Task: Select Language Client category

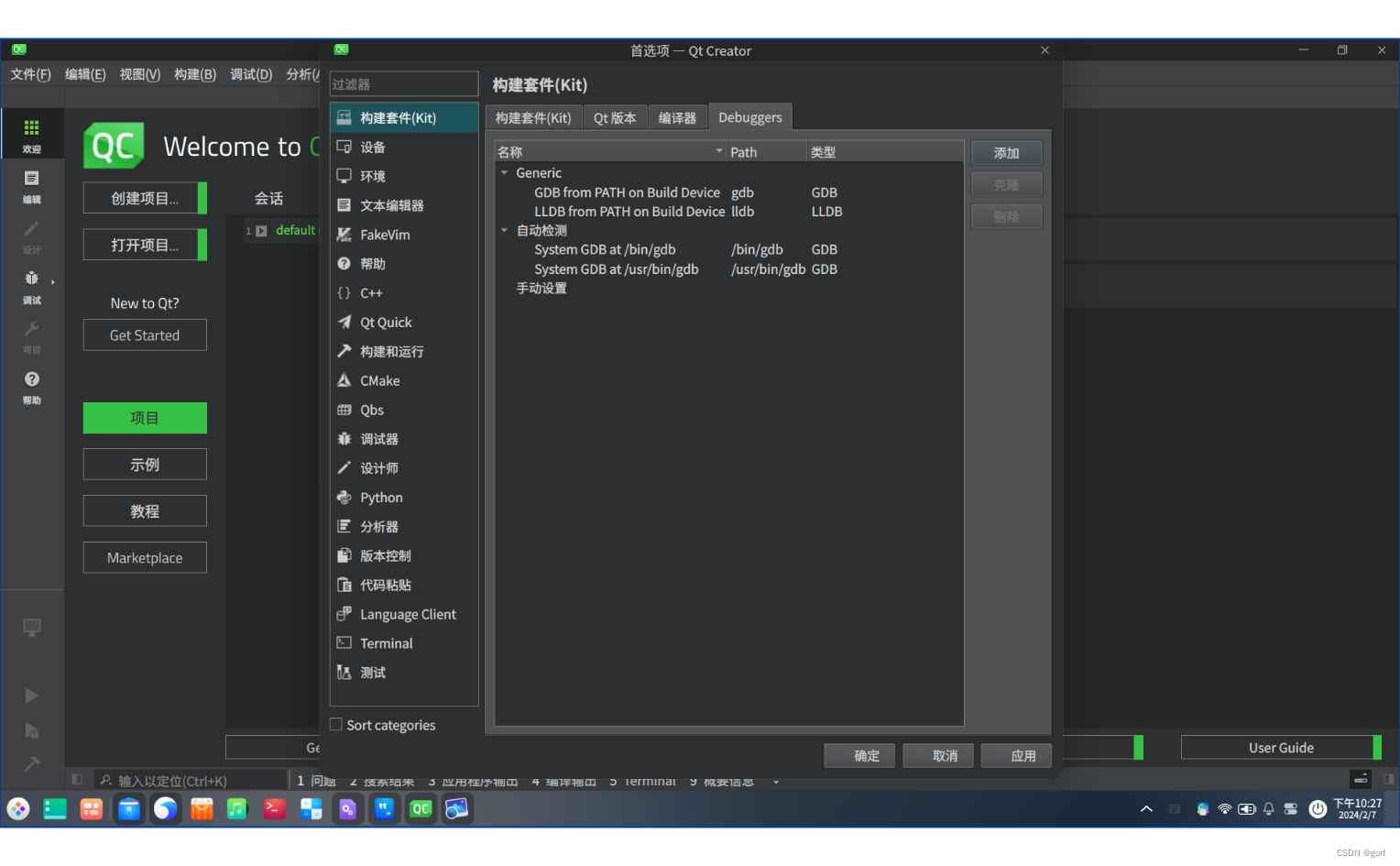Action: point(404,615)
